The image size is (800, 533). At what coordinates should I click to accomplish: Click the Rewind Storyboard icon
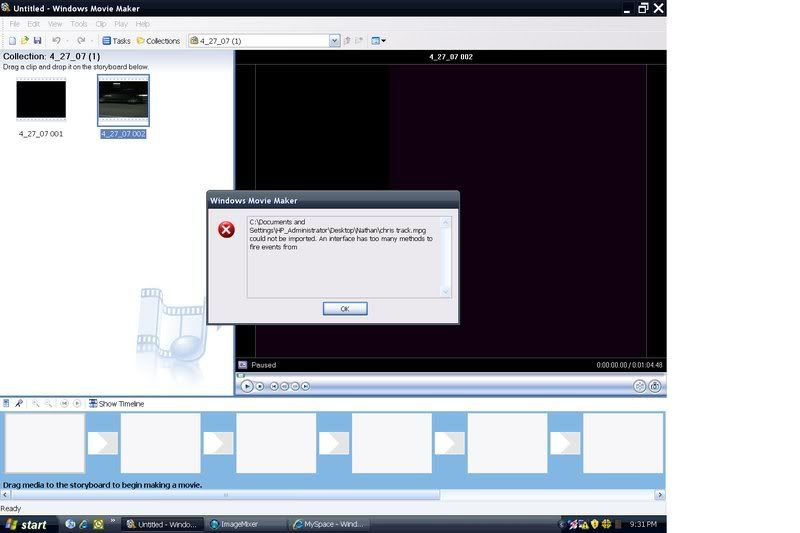[64, 403]
